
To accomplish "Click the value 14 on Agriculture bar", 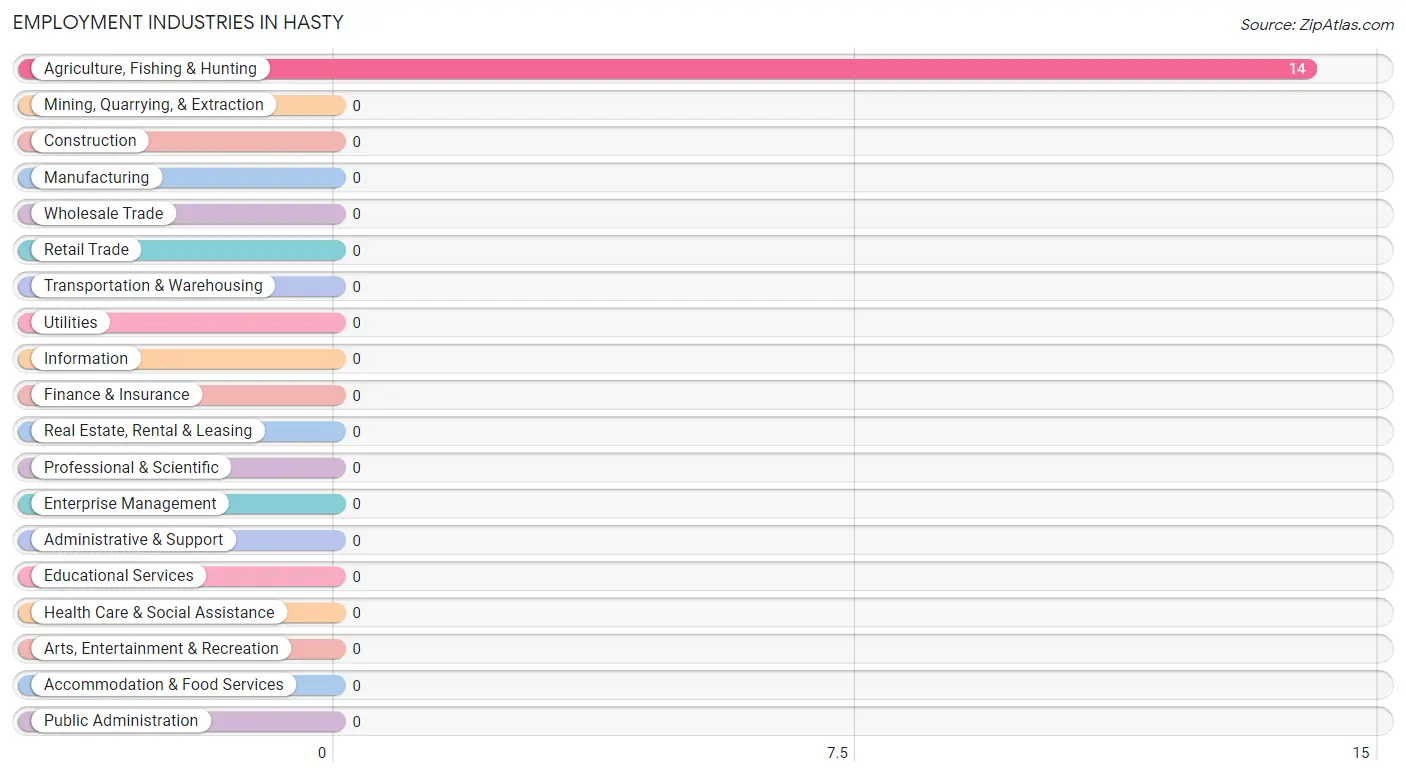I will pos(1297,69).
